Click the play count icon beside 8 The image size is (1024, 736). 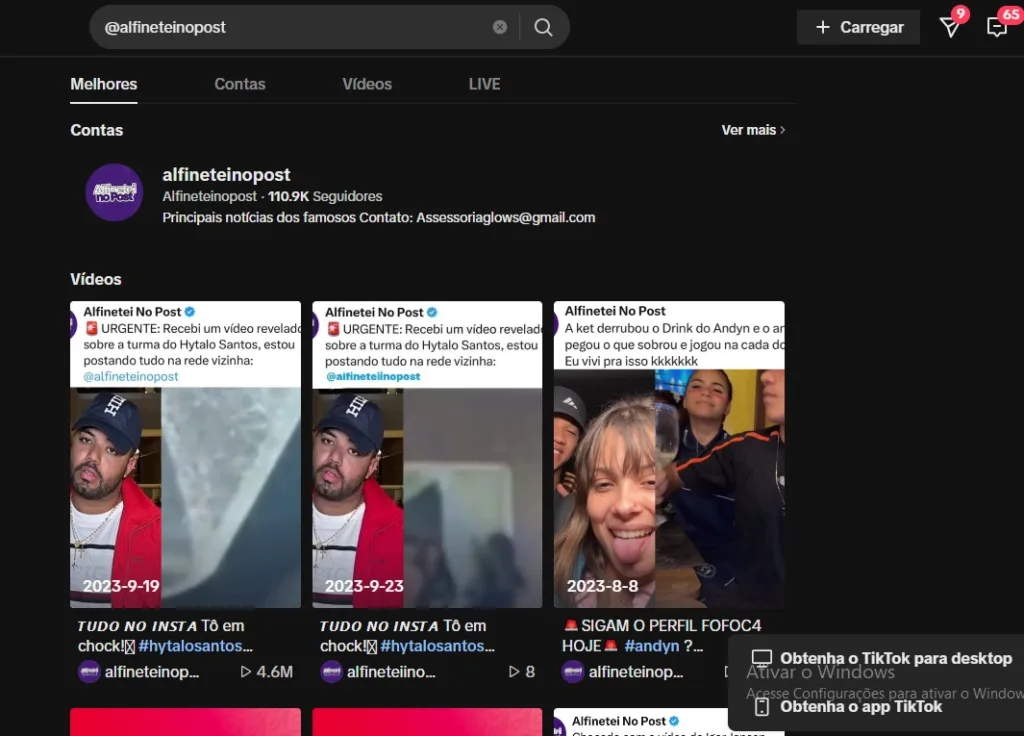[514, 671]
